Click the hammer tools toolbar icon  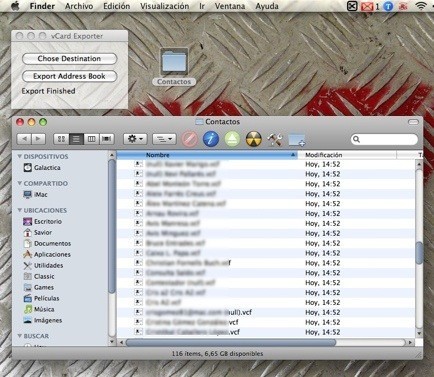[275, 139]
